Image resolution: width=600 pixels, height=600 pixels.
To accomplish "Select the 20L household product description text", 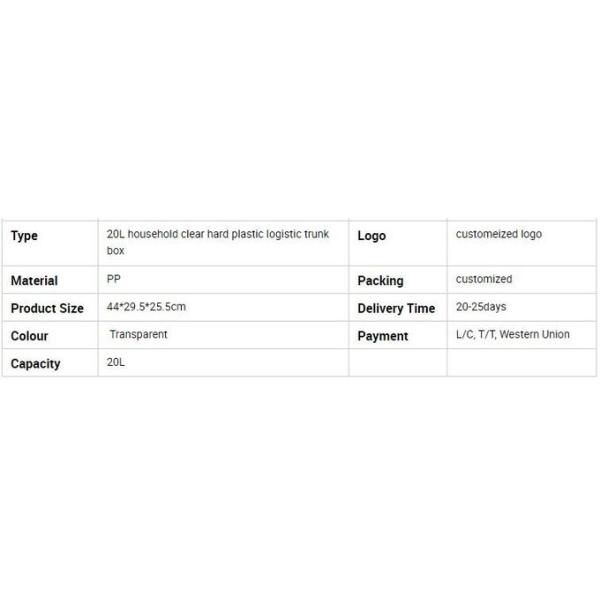I will click(x=217, y=242).
